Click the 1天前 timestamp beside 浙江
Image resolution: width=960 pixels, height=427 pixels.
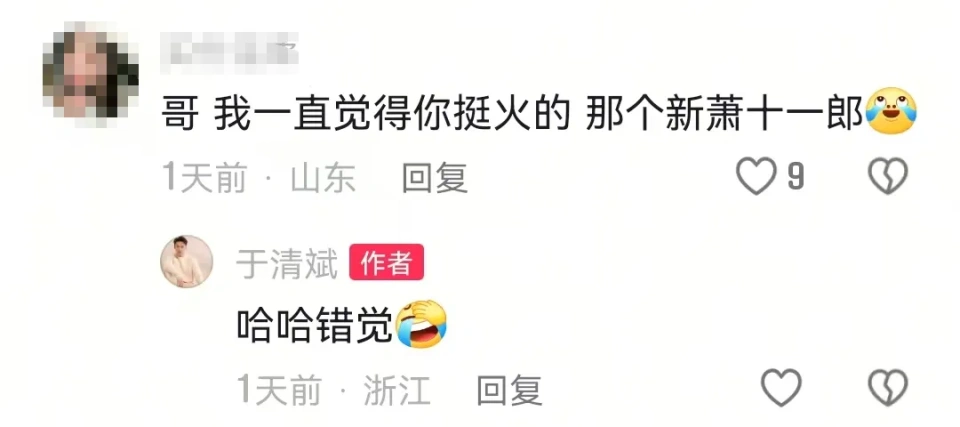[x=279, y=390]
